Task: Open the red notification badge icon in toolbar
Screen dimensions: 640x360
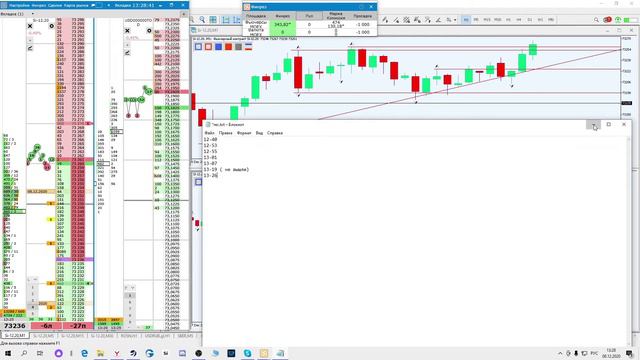Action: (x=607, y=20)
